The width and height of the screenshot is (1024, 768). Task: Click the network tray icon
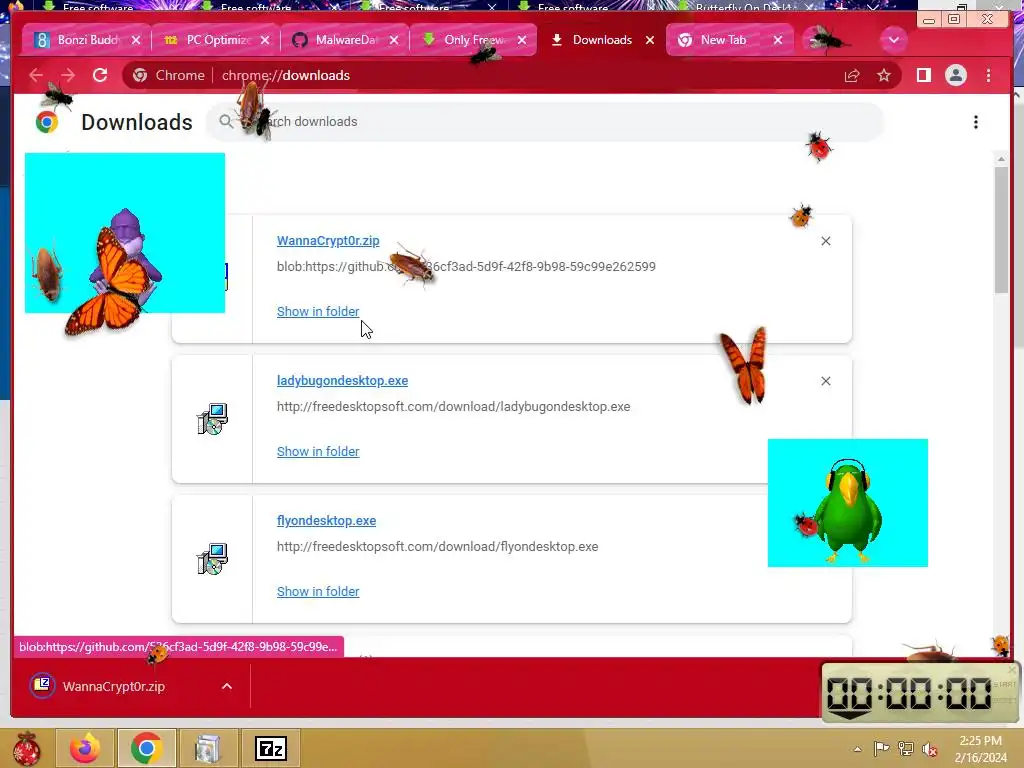(x=906, y=749)
